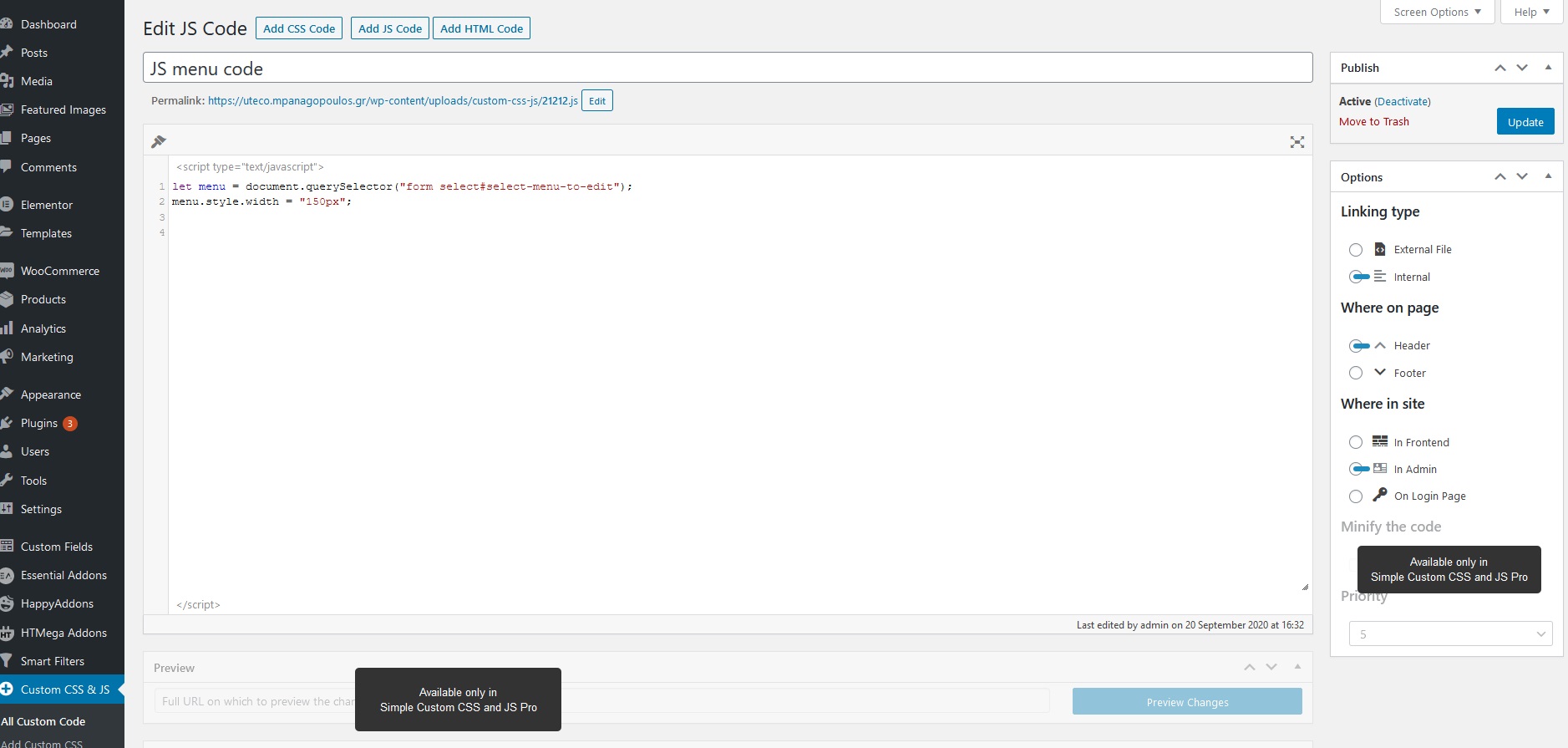Open WooCommerce menu item
Screen dimensions: 1568x748
click(62, 271)
